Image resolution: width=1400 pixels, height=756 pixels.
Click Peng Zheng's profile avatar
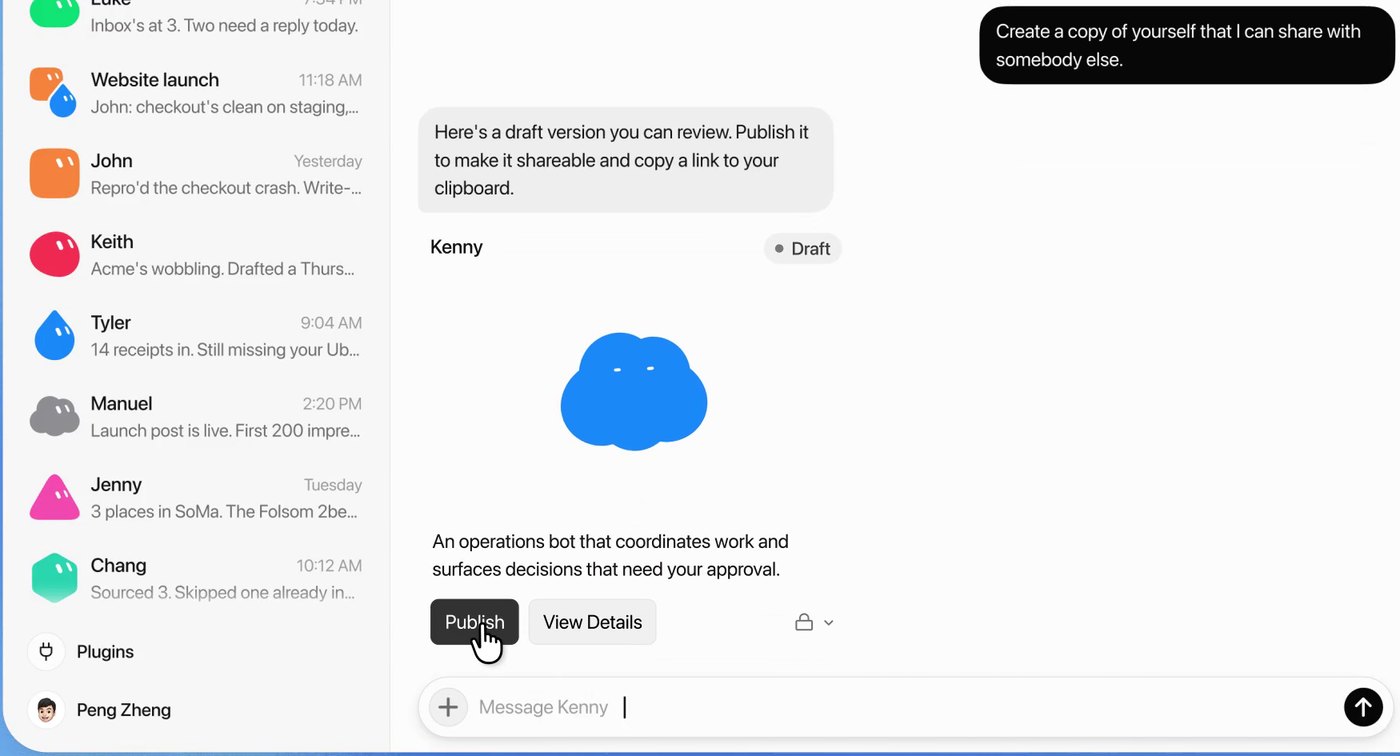[x=46, y=710]
